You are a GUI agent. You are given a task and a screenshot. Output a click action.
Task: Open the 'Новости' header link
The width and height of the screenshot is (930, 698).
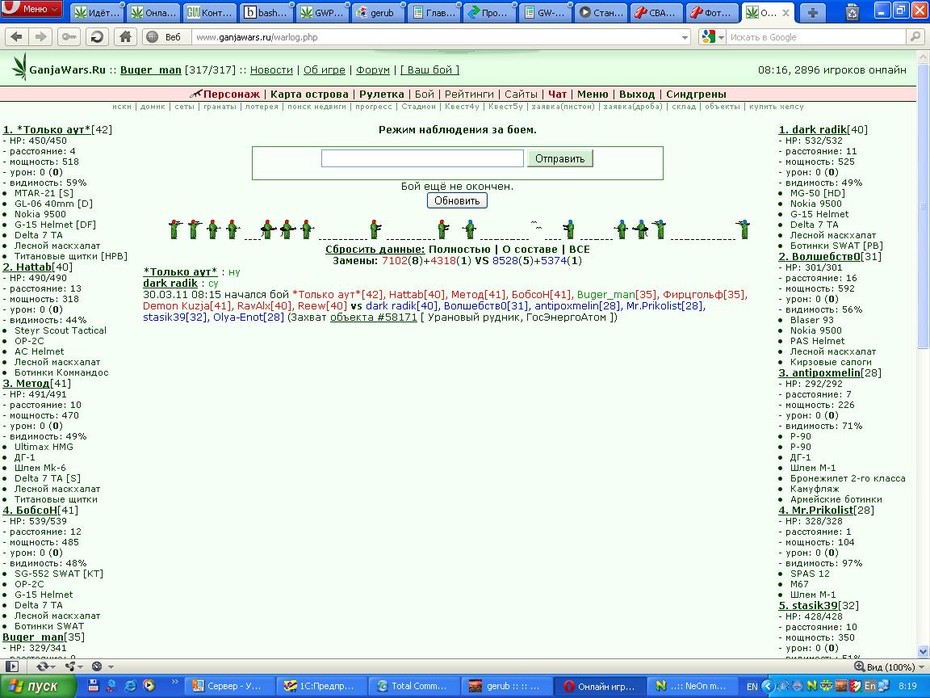[271, 70]
